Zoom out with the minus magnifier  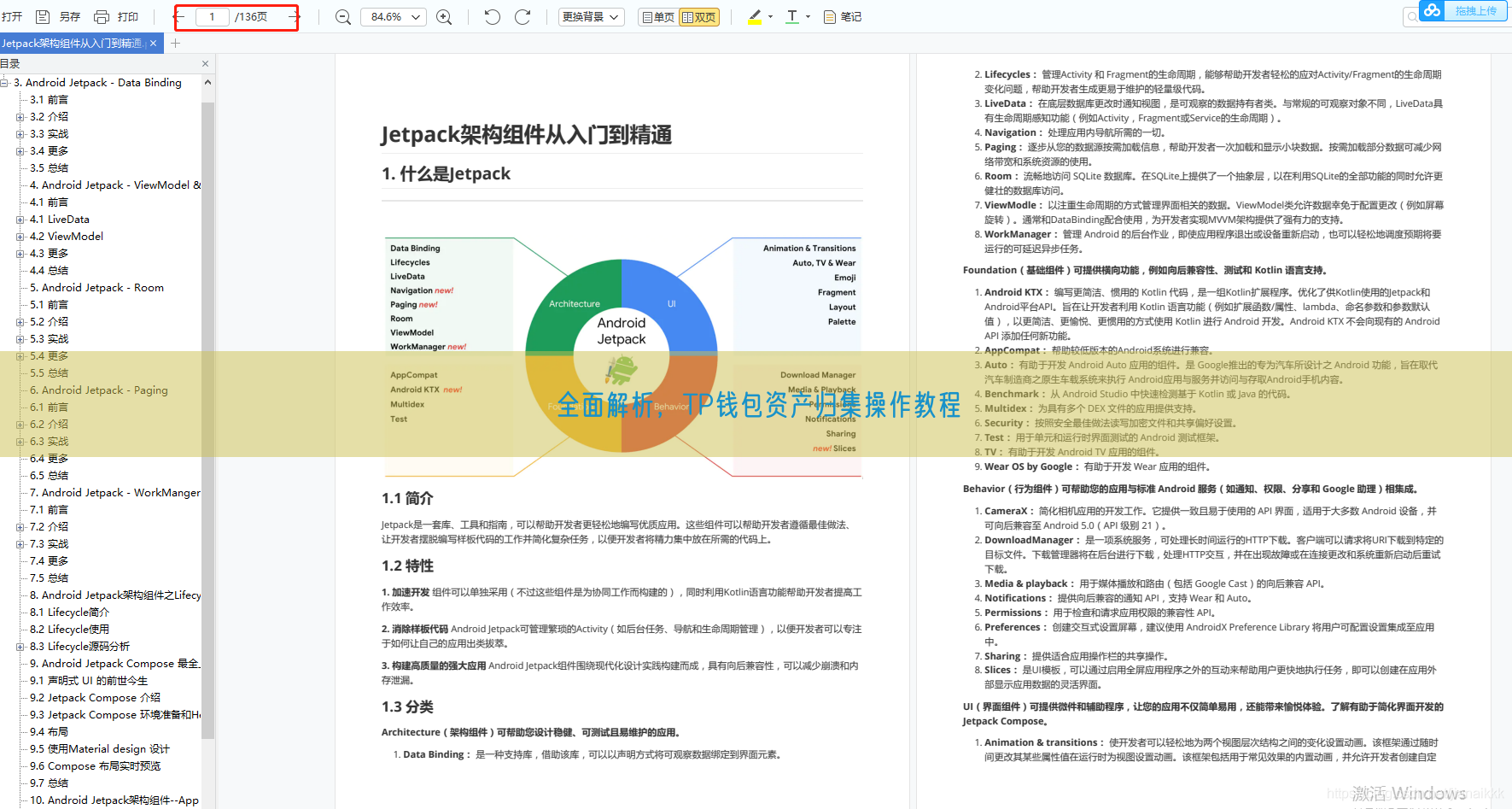point(343,17)
